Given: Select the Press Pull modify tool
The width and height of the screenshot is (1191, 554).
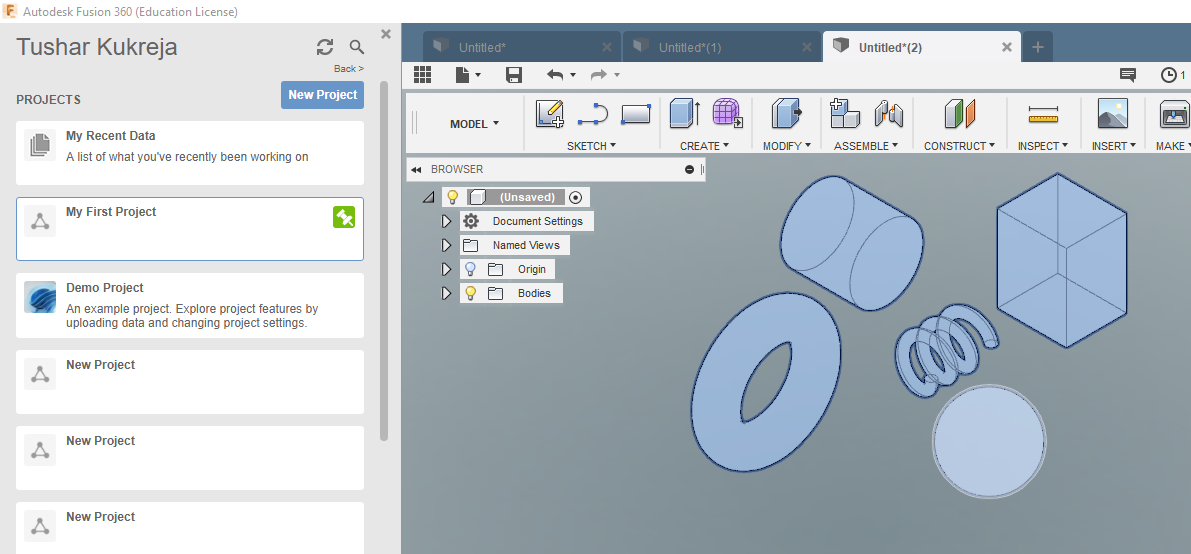Looking at the screenshot, I should [x=787, y=113].
